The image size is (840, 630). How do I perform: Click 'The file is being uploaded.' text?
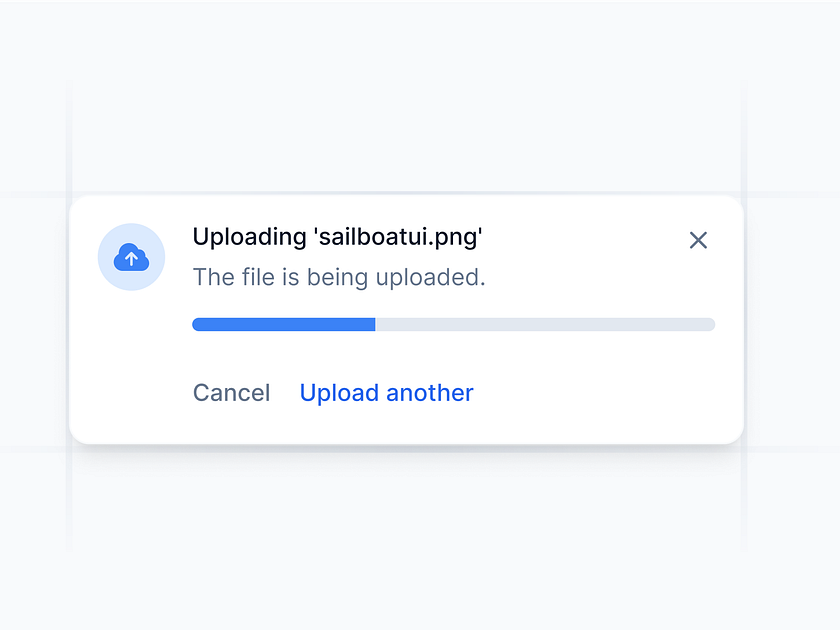[338, 277]
